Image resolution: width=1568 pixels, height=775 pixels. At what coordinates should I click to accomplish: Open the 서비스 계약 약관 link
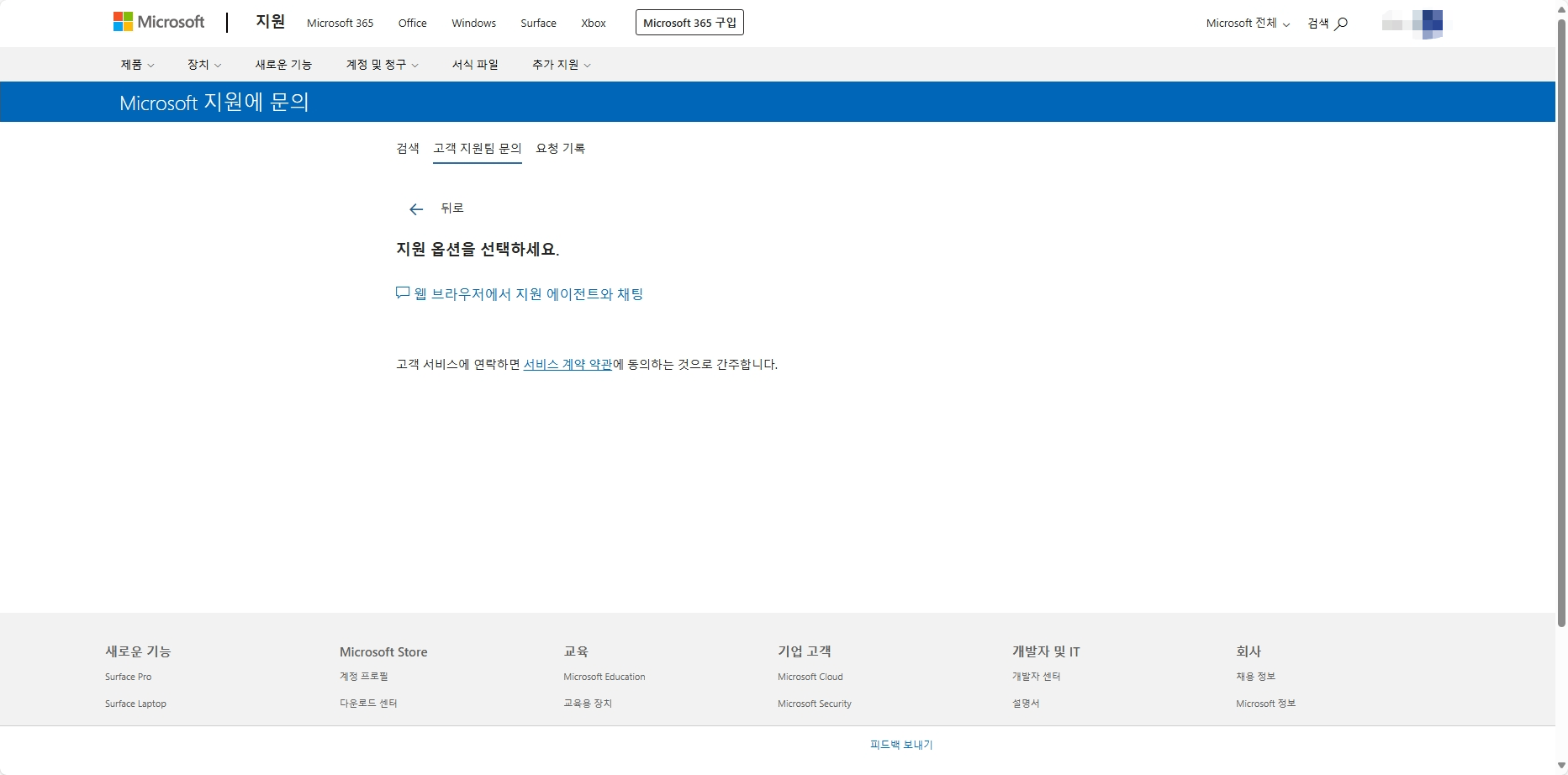568,365
